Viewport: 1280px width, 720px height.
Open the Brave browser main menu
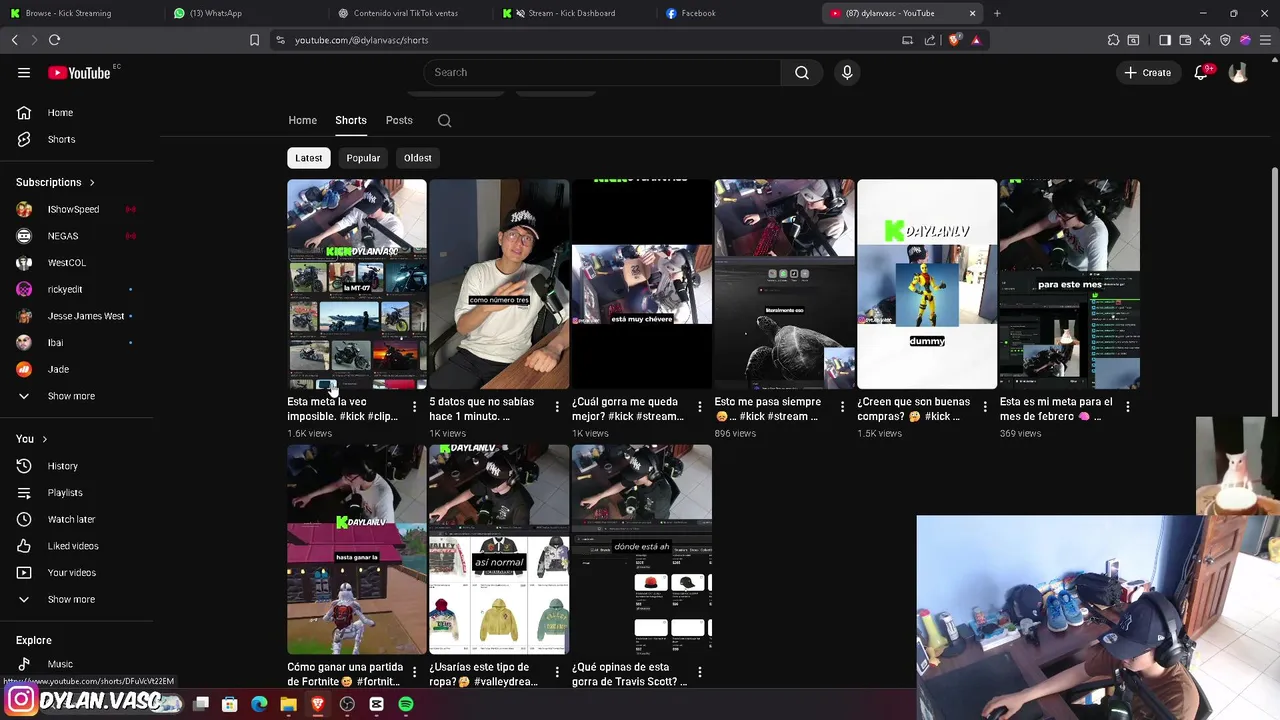coord(1265,40)
